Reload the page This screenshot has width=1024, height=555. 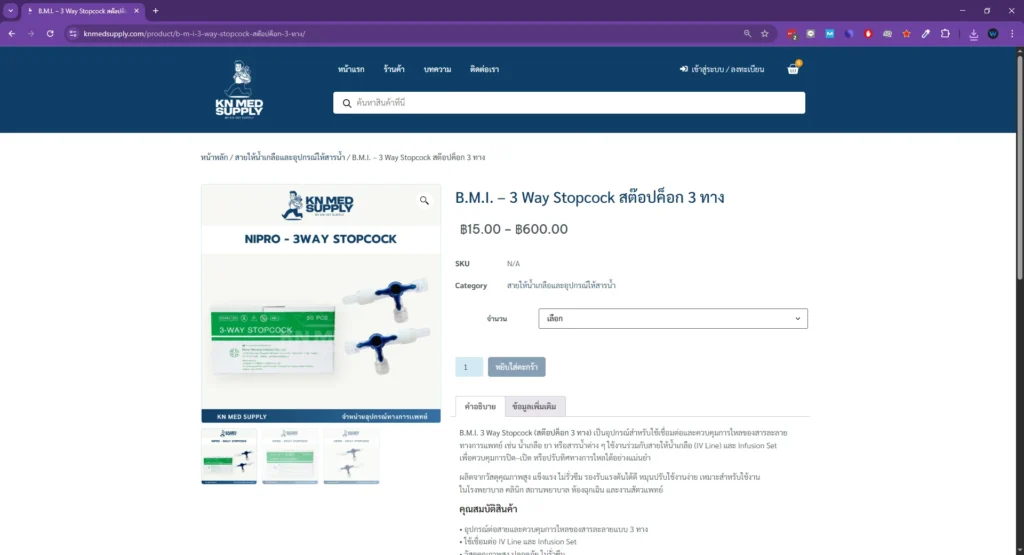pyautogui.click(x=50, y=33)
